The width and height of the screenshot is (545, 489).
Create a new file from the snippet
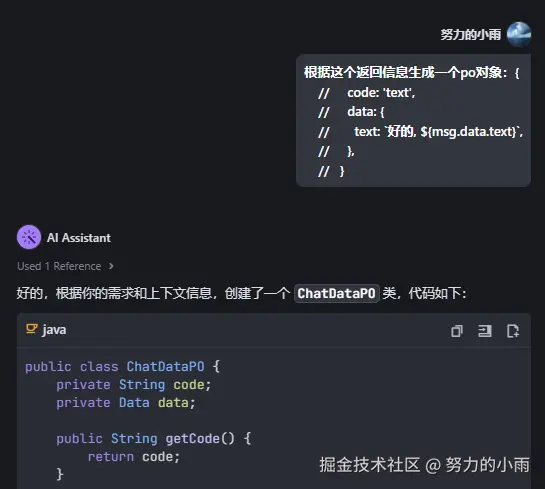click(x=513, y=331)
